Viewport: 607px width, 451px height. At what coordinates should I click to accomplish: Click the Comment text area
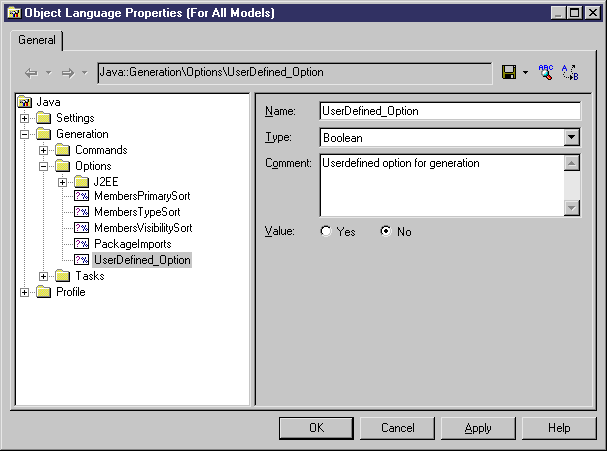442,185
